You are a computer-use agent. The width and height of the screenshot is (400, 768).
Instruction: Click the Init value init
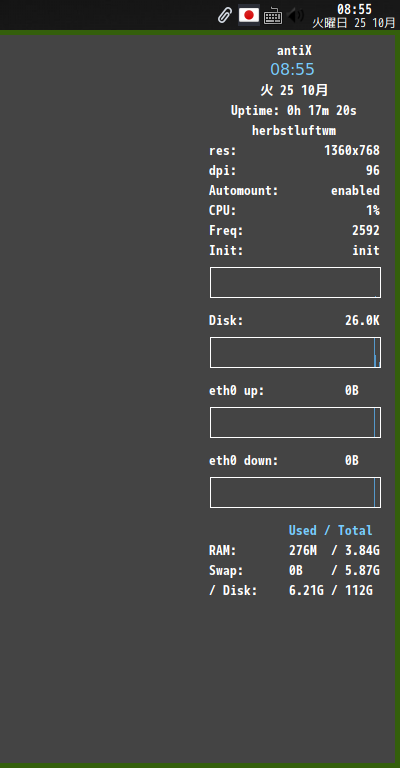(366, 250)
